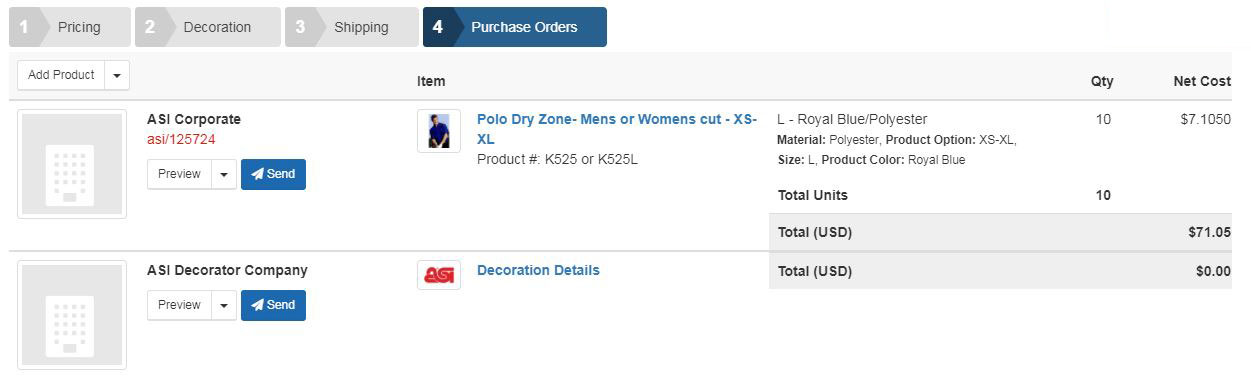Send the ASI Corporate purchase order
This screenshot has height=389, width=1251.
click(x=273, y=174)
